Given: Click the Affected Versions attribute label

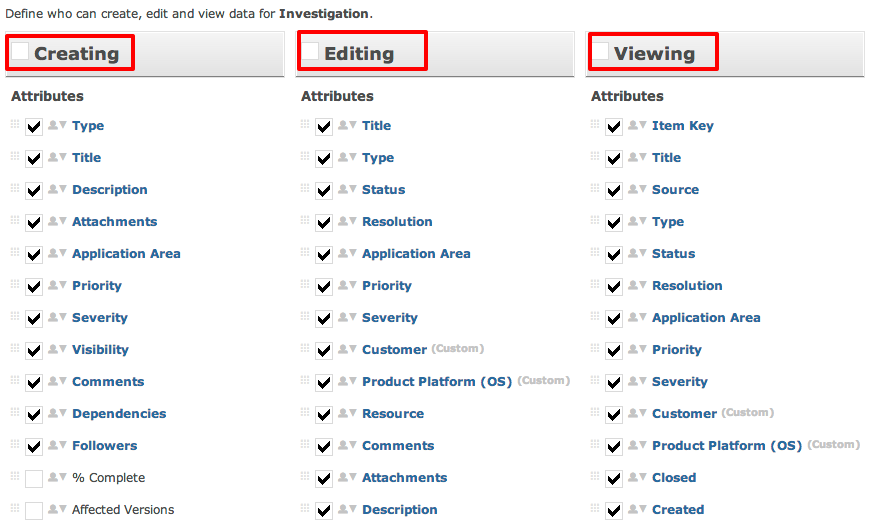Looking at the screenshot, I should (x=123, y=509).
